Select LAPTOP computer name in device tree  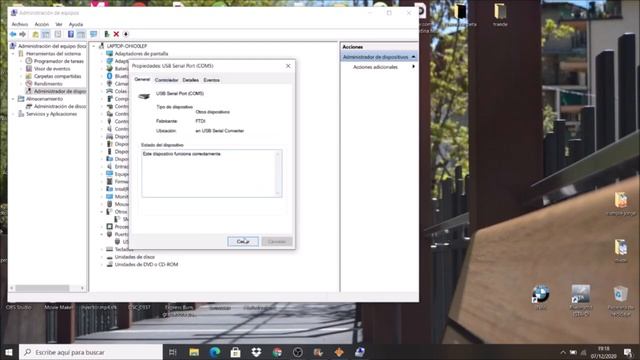(127, 47)
